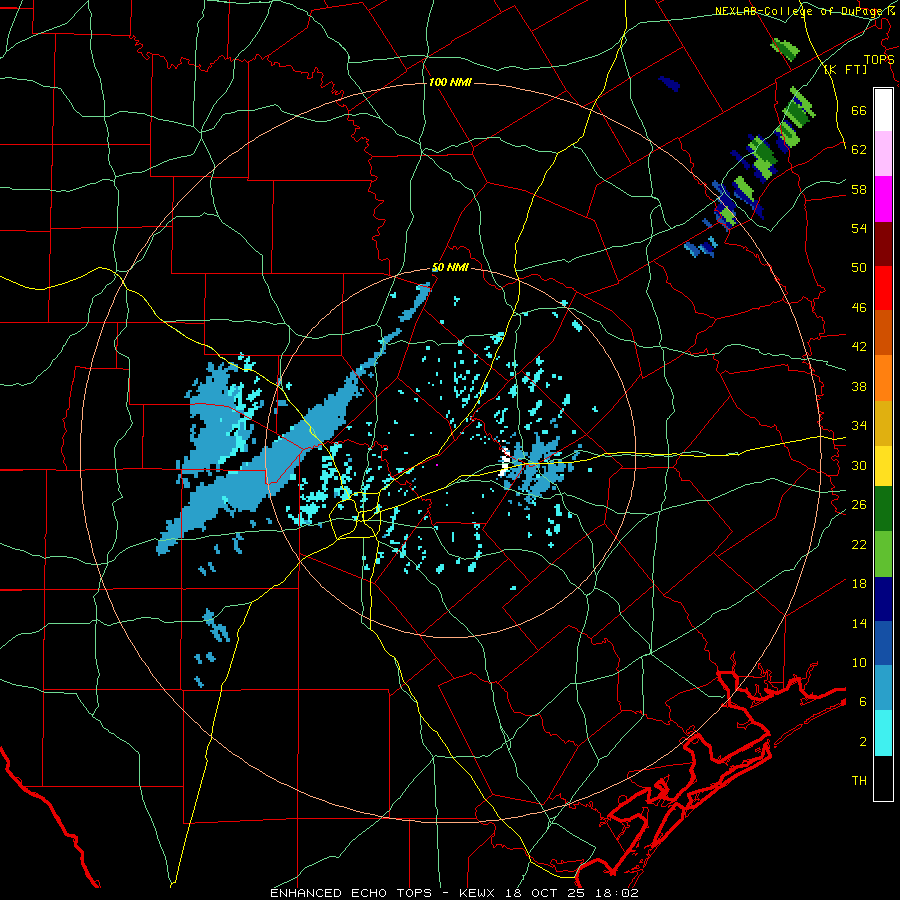Image resolution: width=900 pixels, height=900 pixels.
Task: Click the 50 NMI range ring label
Action: coord(450,267)
